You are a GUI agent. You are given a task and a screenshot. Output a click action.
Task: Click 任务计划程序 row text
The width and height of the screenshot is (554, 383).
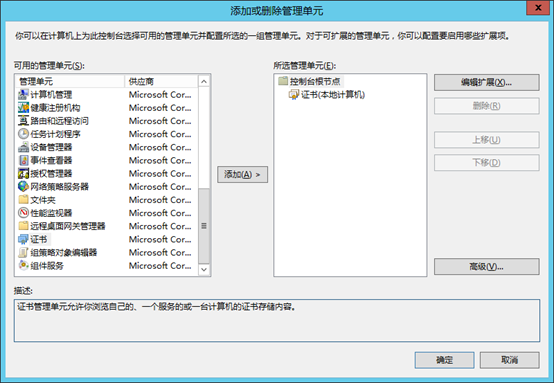(x=55, y=134)
